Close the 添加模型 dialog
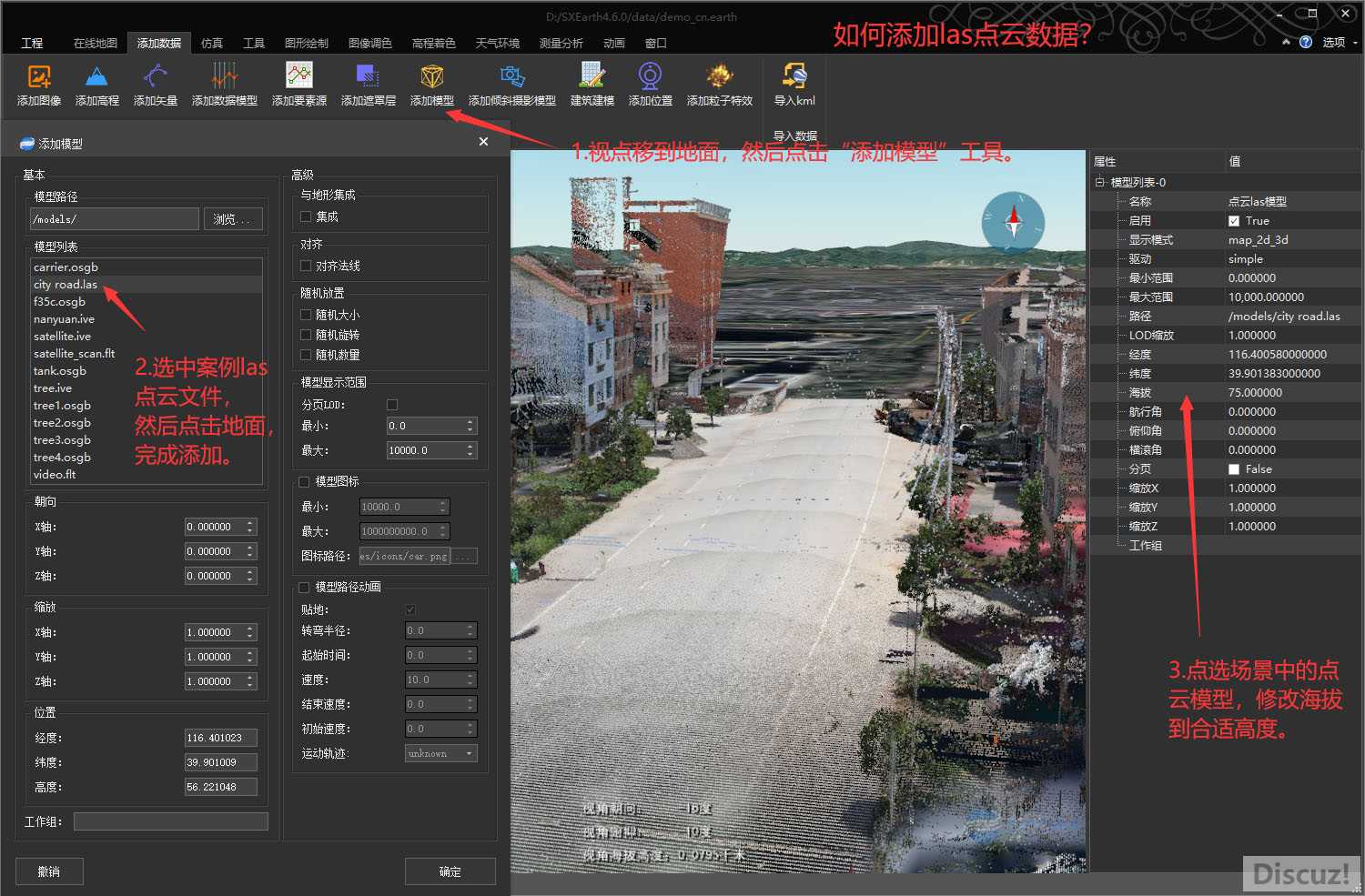 click(x=483, y=142)
